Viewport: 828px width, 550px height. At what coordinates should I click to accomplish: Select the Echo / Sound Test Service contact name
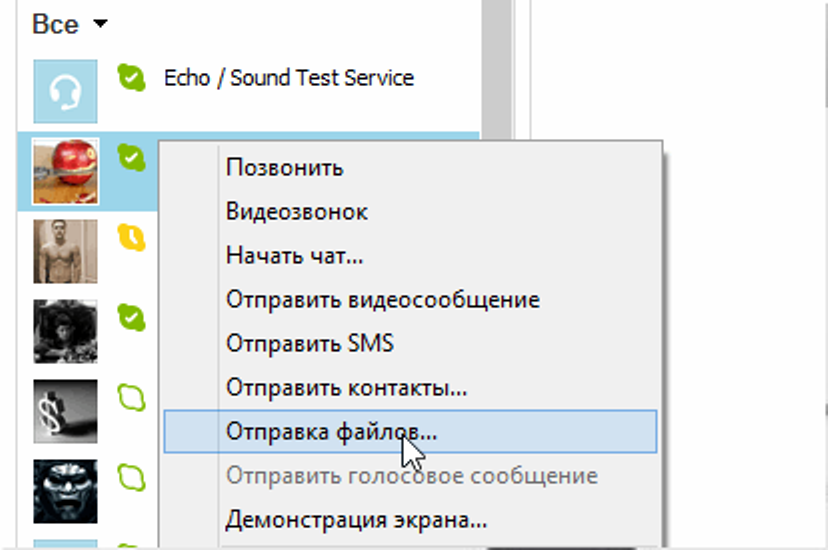pos(288,78)
